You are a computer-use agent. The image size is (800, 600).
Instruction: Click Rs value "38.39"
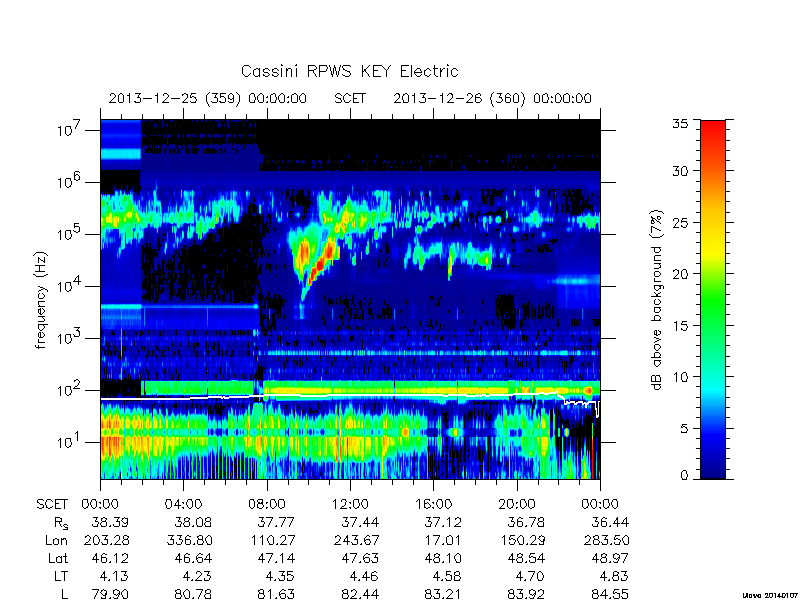click(110, 522)
